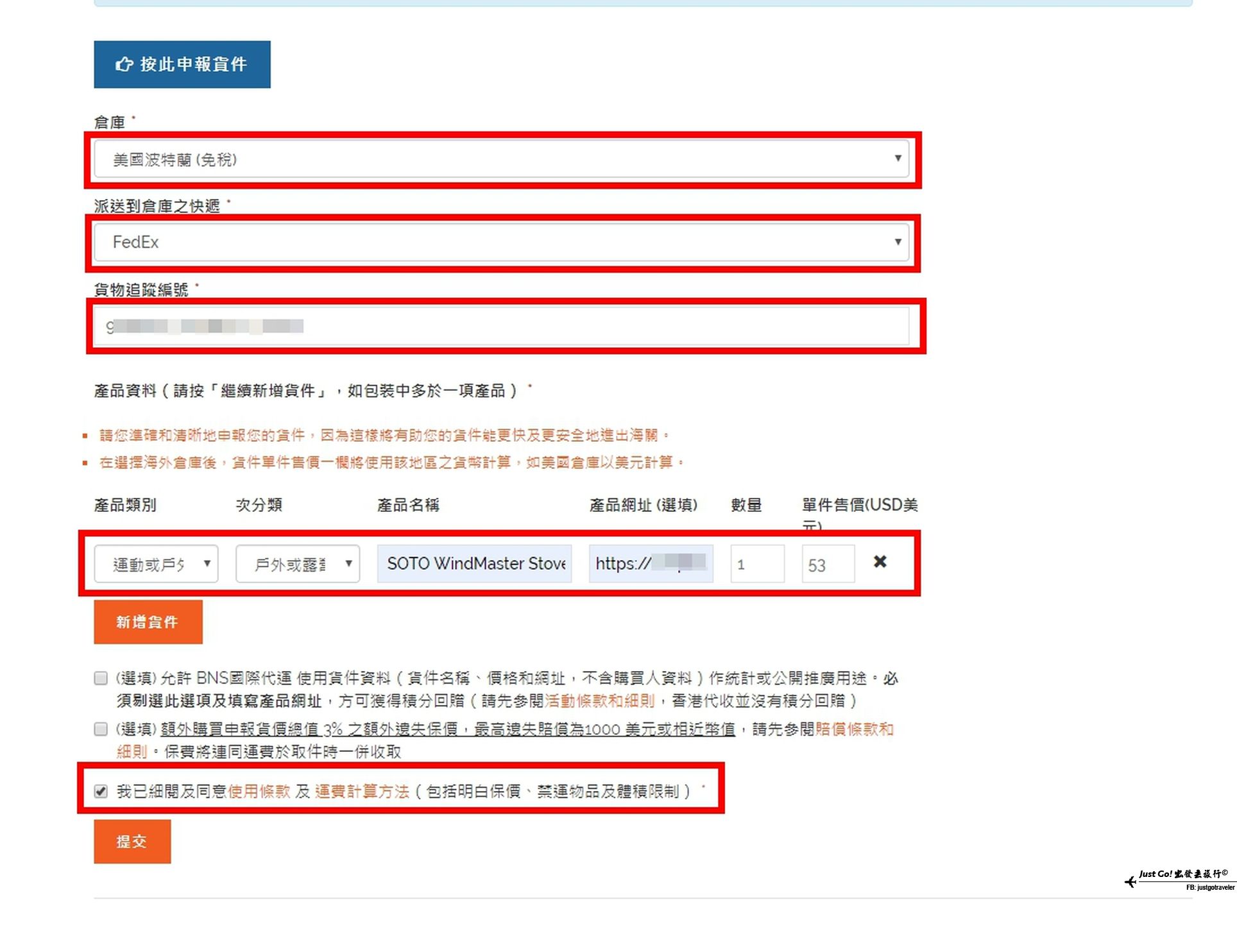
Task: Uncheck the agree to terms checkbox
Action: 101,791
